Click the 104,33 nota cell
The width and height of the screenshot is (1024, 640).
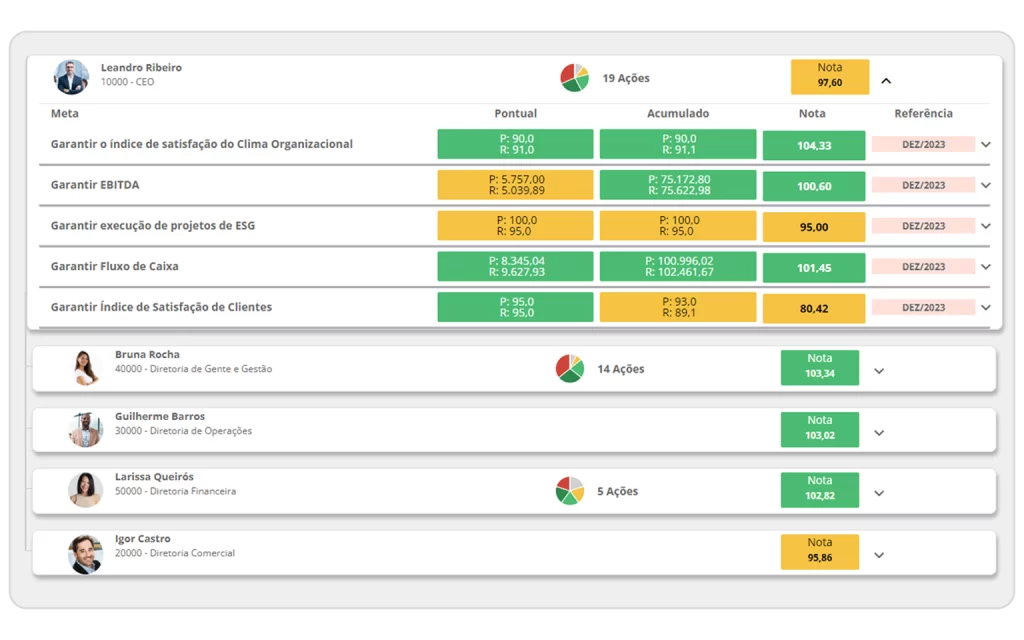coord(814,146)
